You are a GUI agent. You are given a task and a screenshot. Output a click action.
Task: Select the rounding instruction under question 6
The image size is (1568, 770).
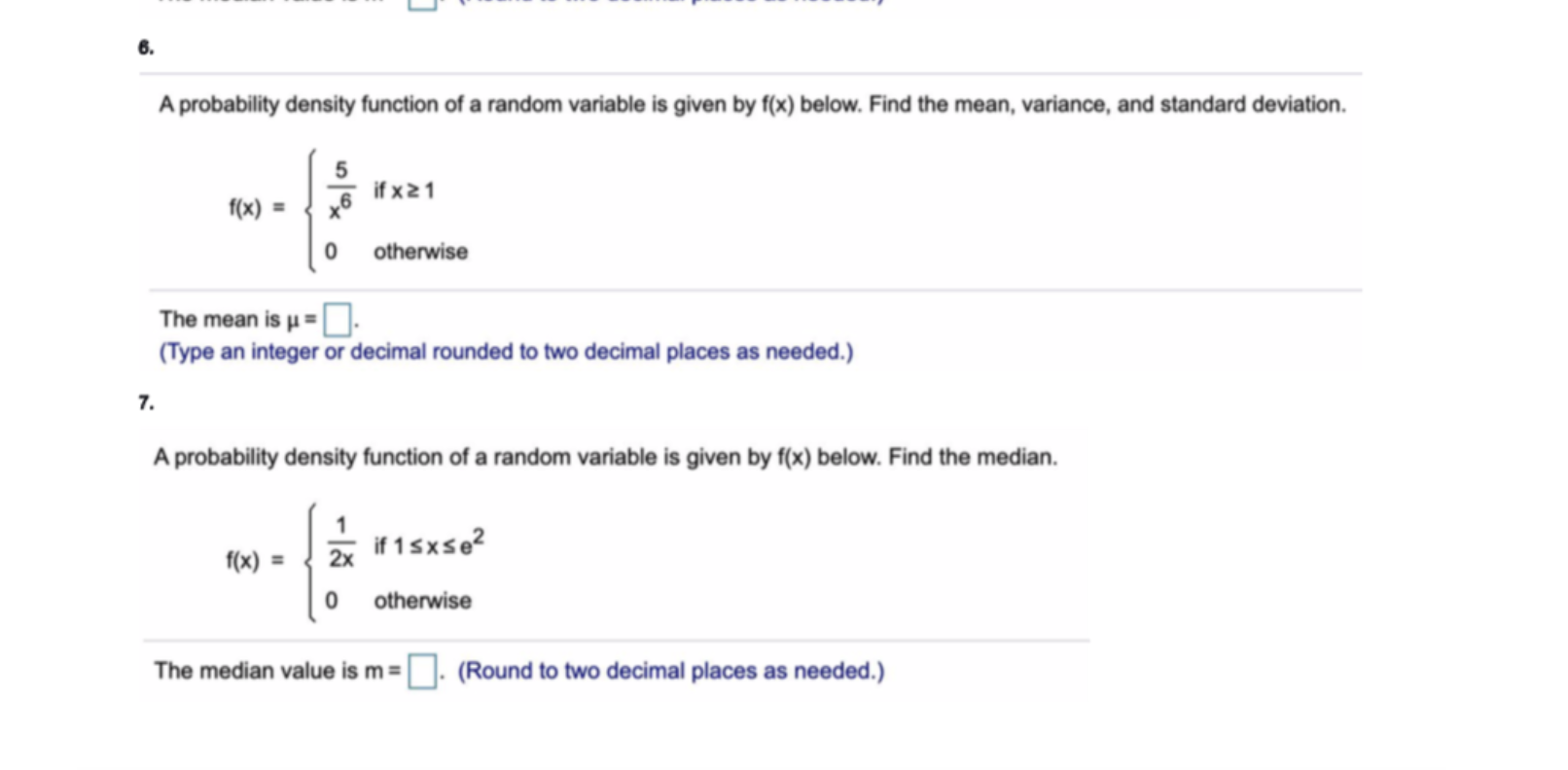tap(503, 352)
